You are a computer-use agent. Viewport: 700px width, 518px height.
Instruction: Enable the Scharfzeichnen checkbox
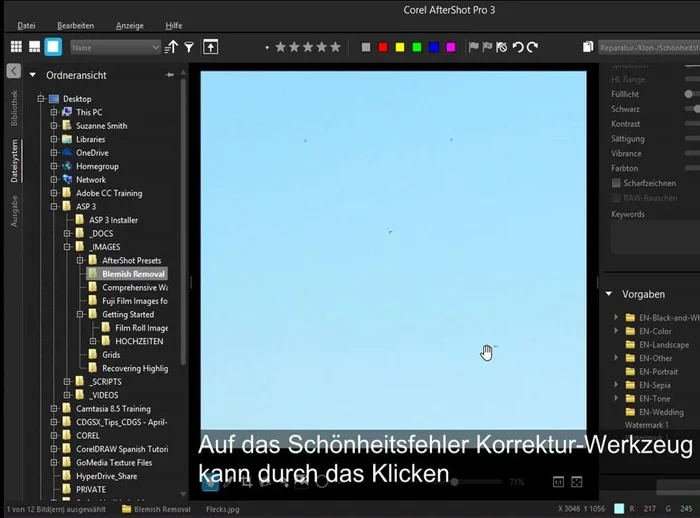(616, 183)
